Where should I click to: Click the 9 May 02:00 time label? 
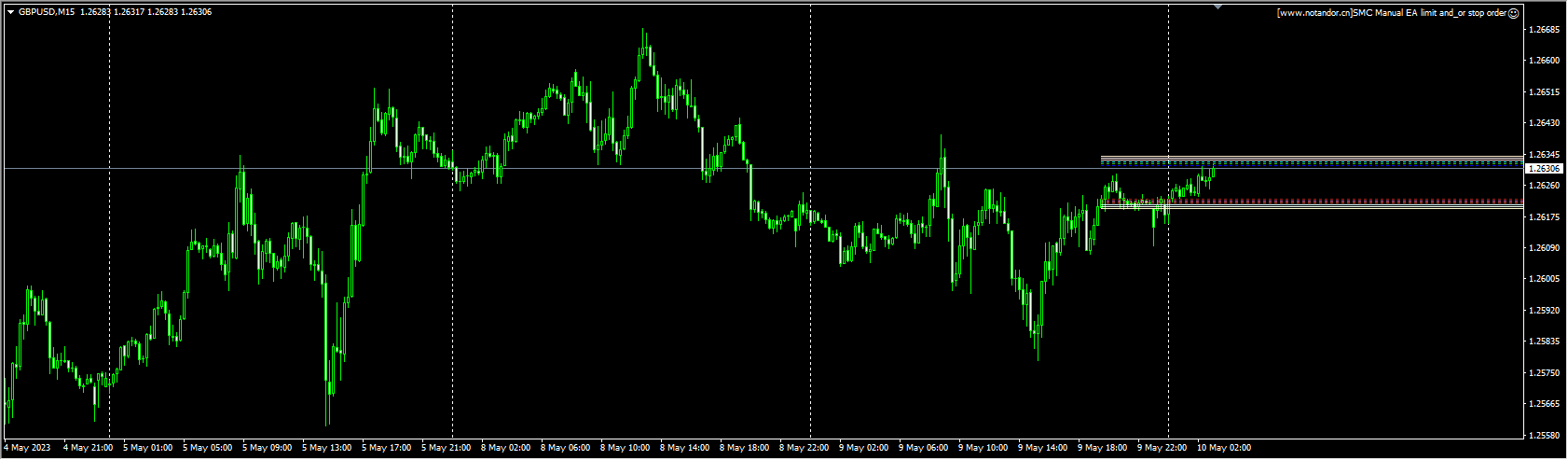[x=863, y=449]
